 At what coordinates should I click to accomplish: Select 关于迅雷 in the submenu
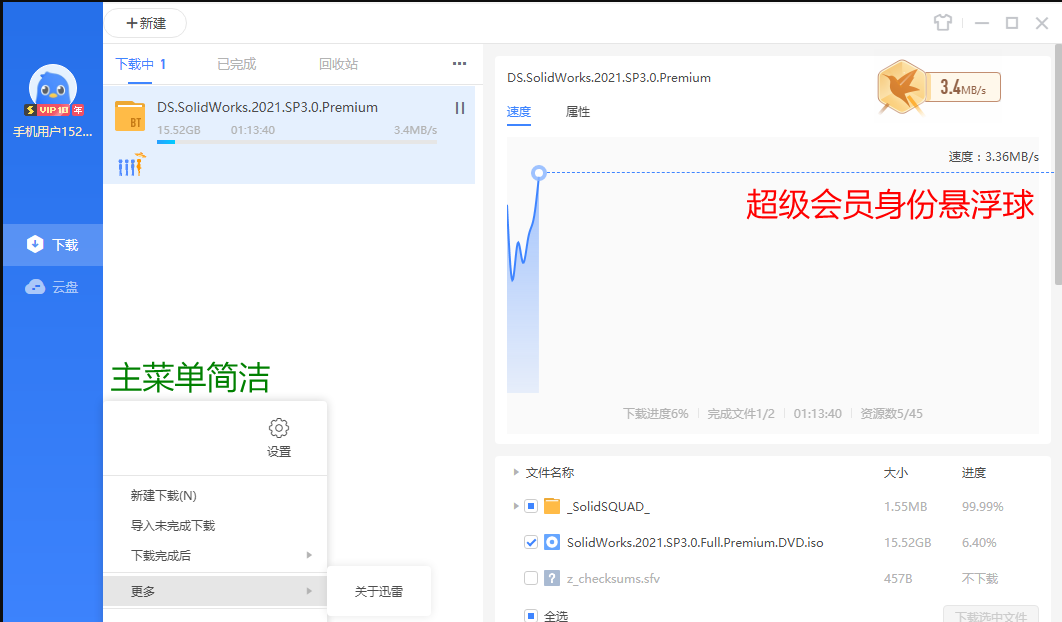click(x=379, y=592)
